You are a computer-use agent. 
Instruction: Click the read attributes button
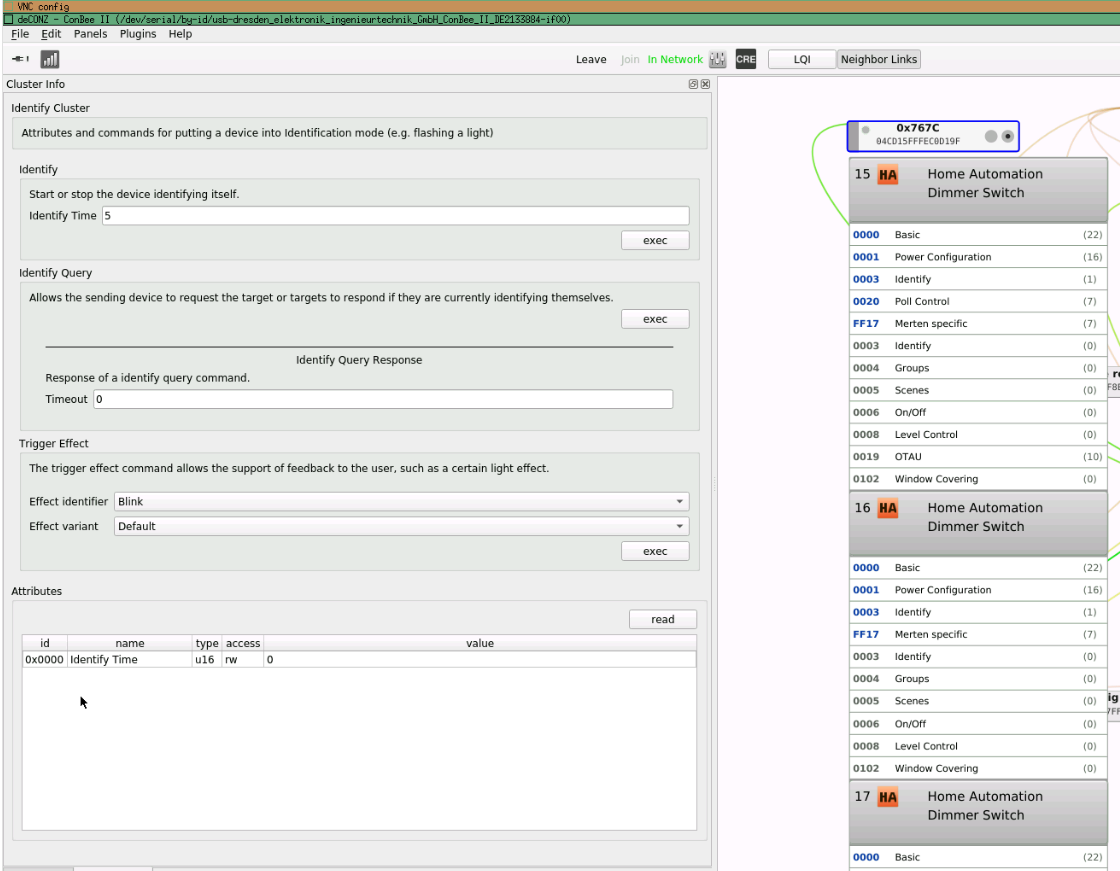[663, 619]
